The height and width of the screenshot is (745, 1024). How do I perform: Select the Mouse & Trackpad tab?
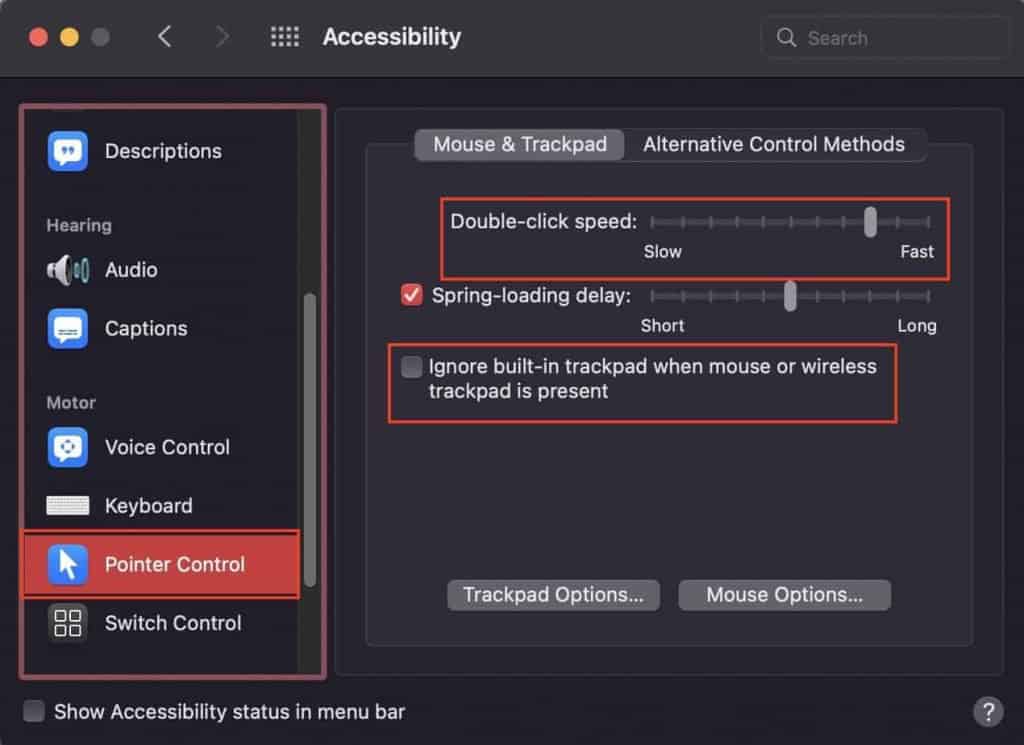click(519, 144)
